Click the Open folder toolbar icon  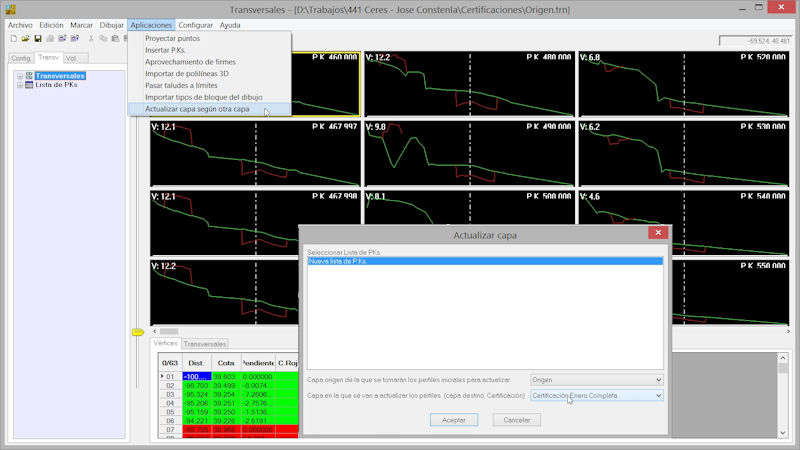point(26,38)
